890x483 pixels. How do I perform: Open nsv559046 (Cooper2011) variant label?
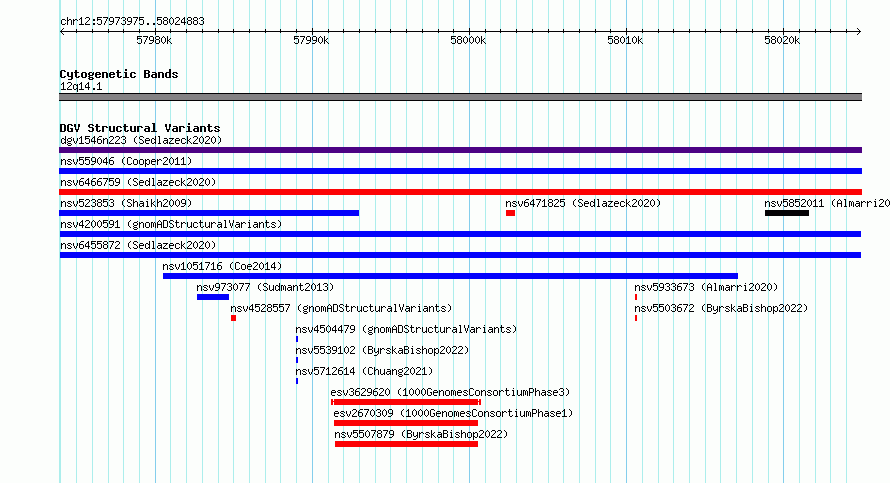tap(126, 161)
